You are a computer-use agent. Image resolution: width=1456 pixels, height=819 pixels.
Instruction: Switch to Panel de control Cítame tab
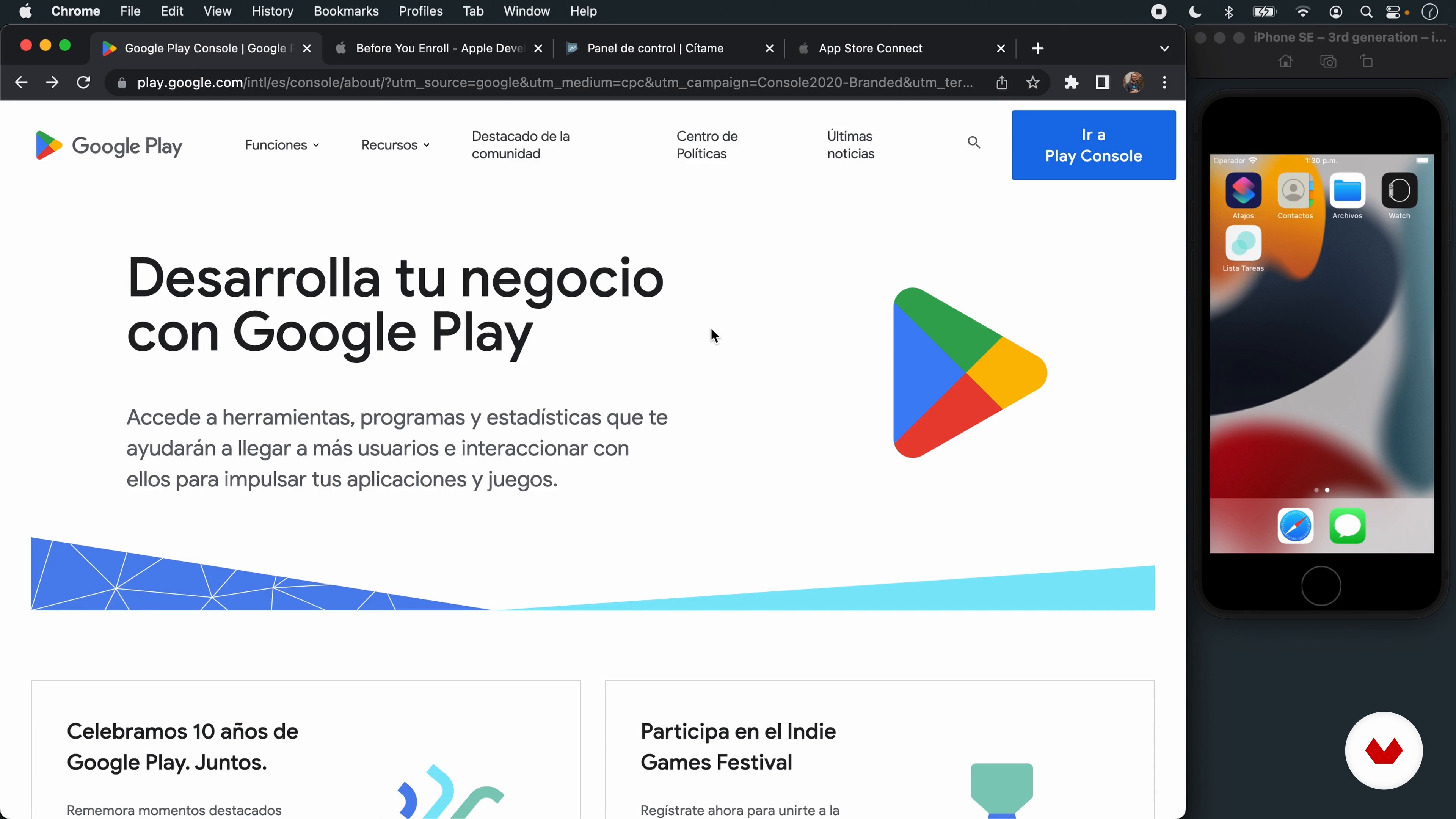[670, 49]
